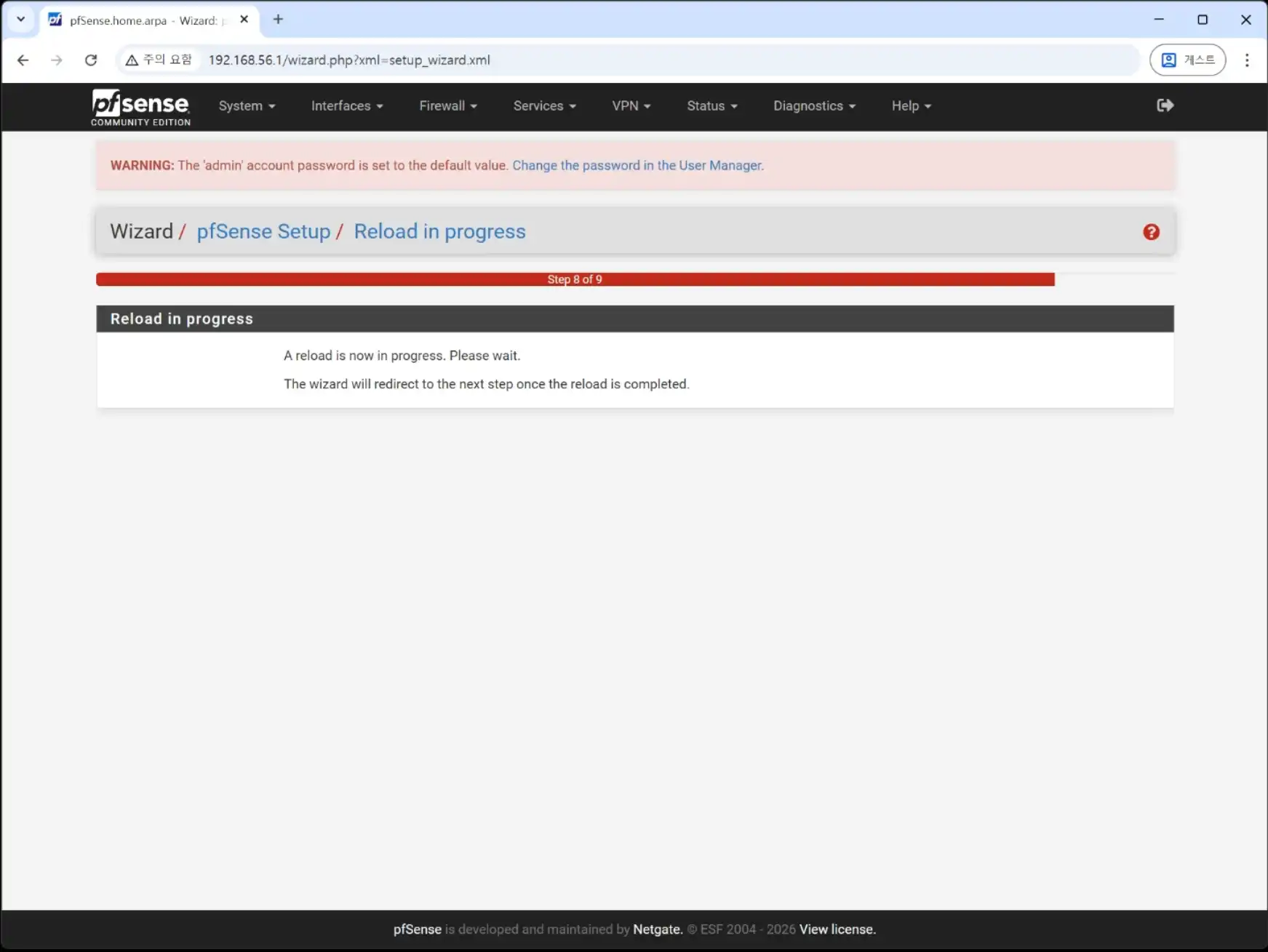Go back using the browser back arrow
This screenshot has width=1268, height=952.
tap(23, 60)
